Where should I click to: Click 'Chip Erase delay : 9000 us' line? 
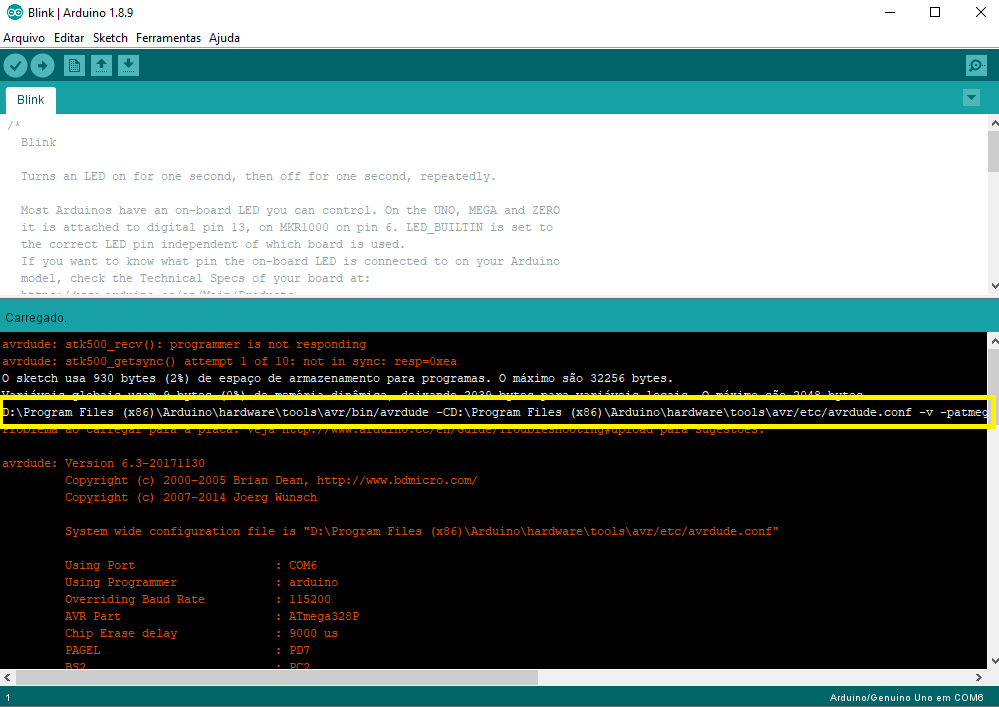pyautogui.click(x=201, y=634)
